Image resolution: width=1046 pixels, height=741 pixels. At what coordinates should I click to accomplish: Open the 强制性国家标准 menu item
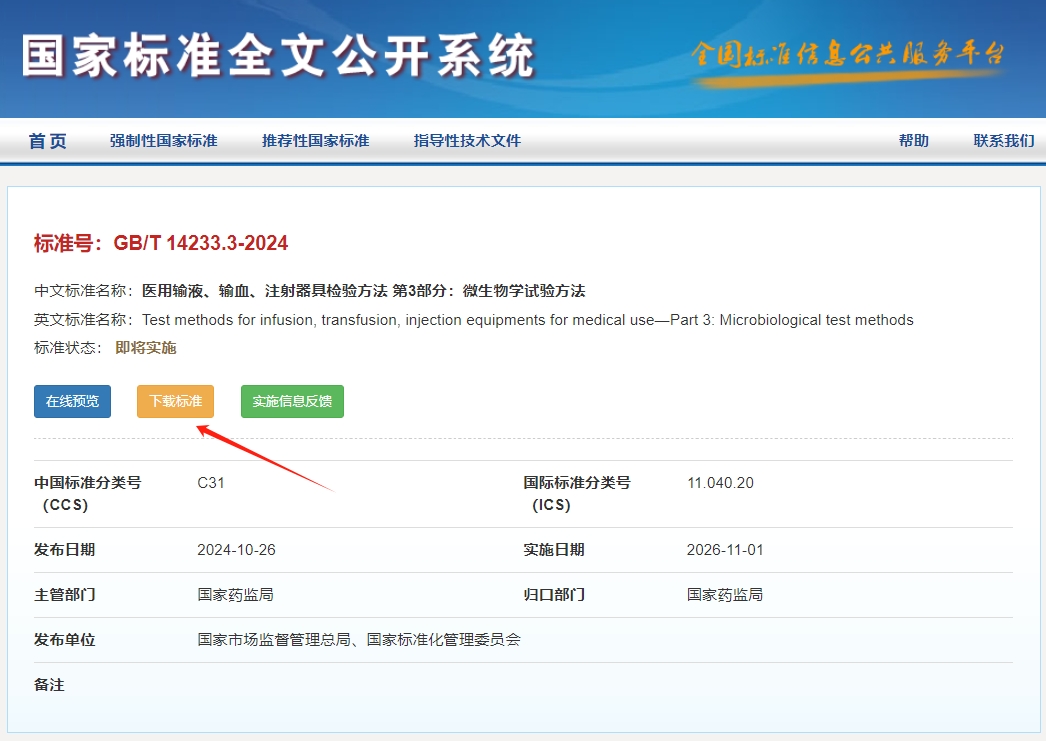(x=163, y=141)
